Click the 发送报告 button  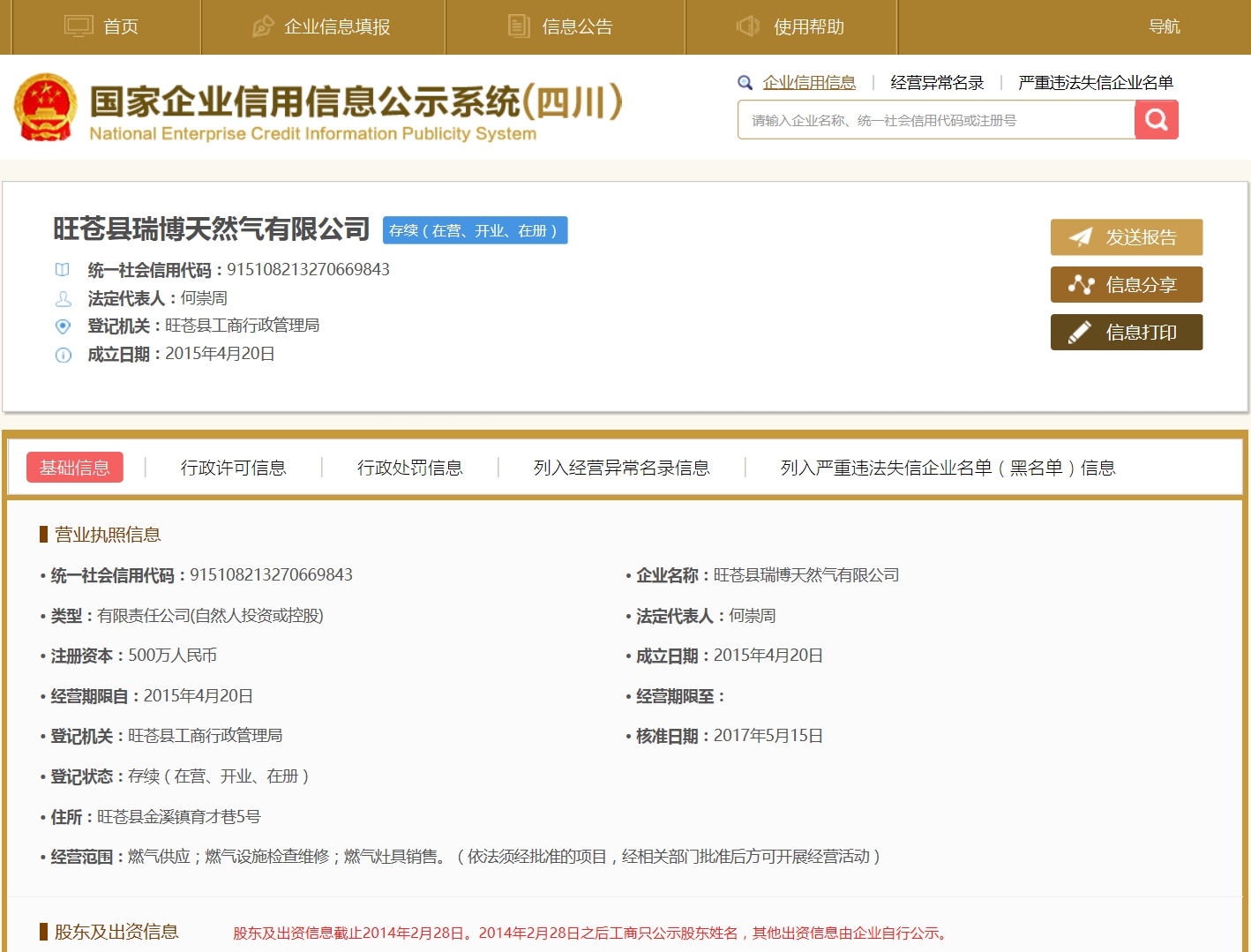pyautogui.click(x=1127, y=237)
